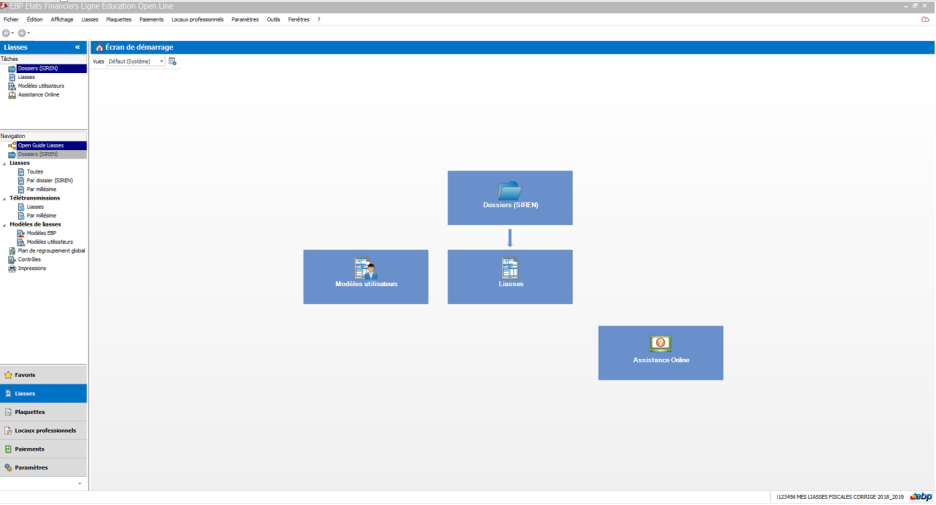Click the Paiements icon in the bottom panel
This screenshot has width=936, height=505.
pos(8,449)
